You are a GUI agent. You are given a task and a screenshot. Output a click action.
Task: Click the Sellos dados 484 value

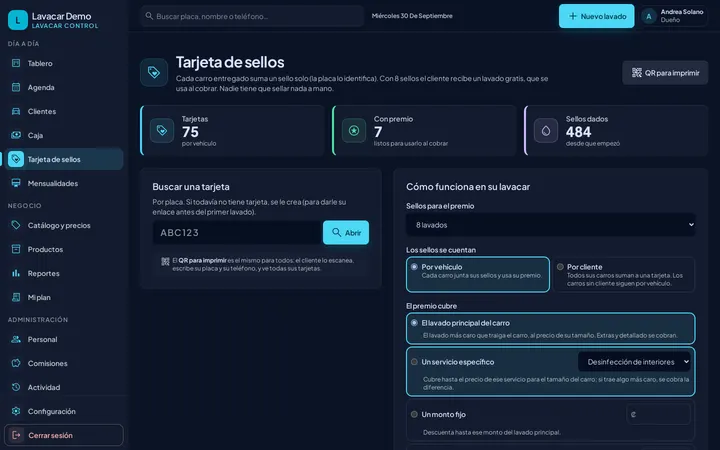578,132
